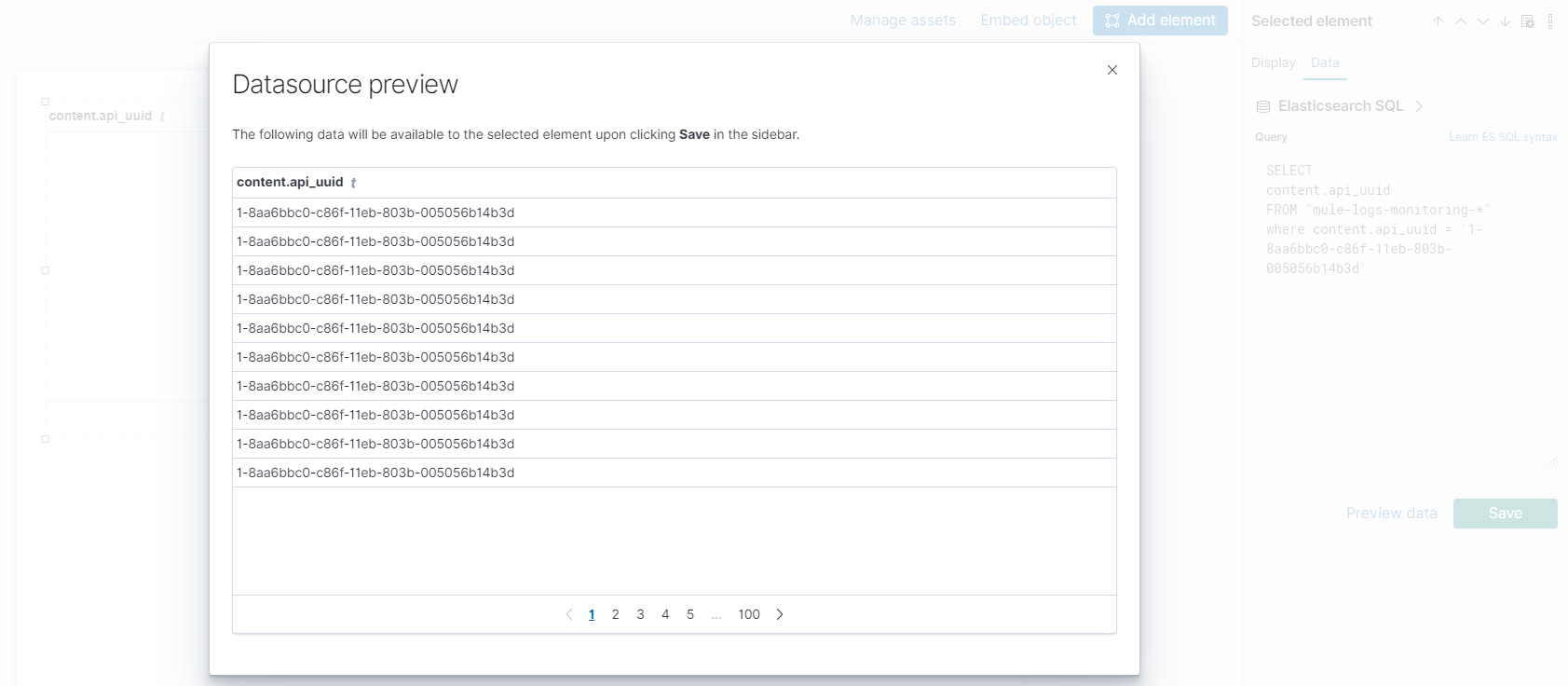Close the Datasource preview dialog
The width and height of the screenshot is (1568, 686).
click(x=1111, y=70)
